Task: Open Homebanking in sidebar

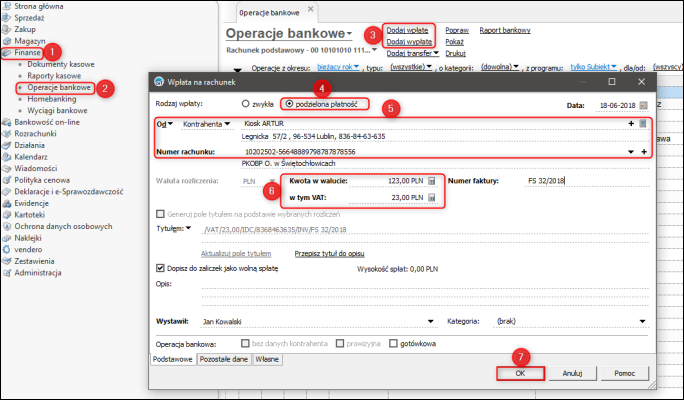Action: click(51, 99)
